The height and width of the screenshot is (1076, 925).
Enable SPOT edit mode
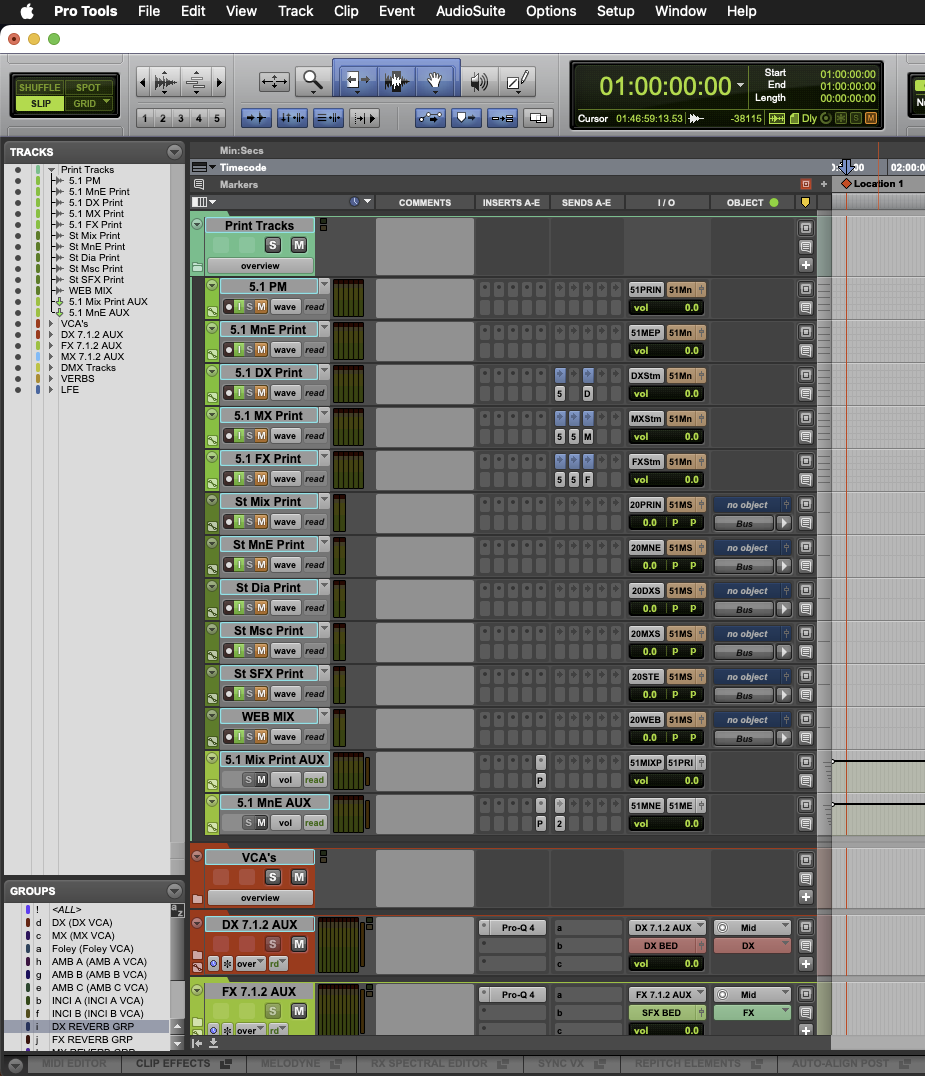tap(89, 87)
